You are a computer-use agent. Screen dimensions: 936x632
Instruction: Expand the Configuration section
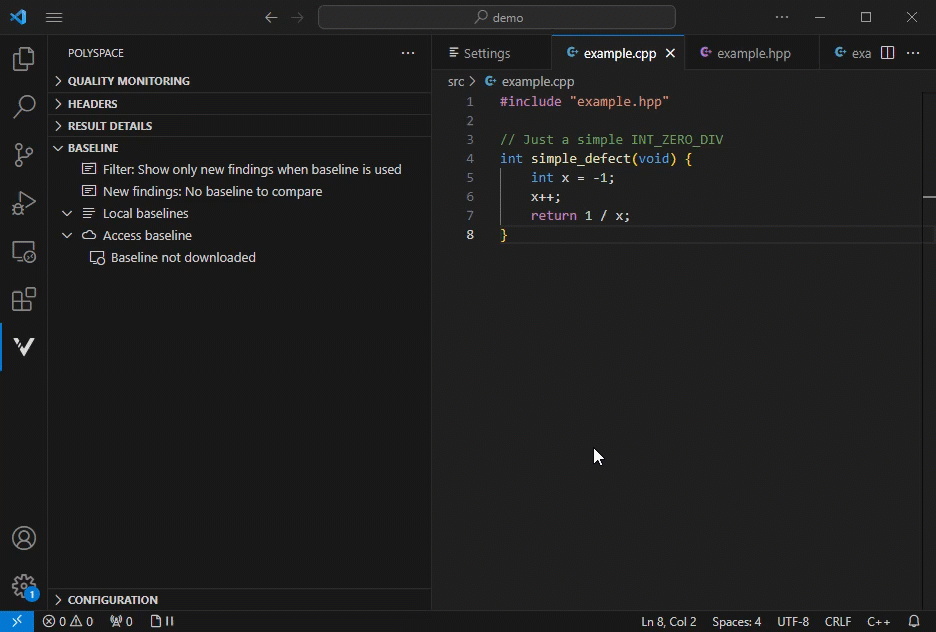[112, 600]
